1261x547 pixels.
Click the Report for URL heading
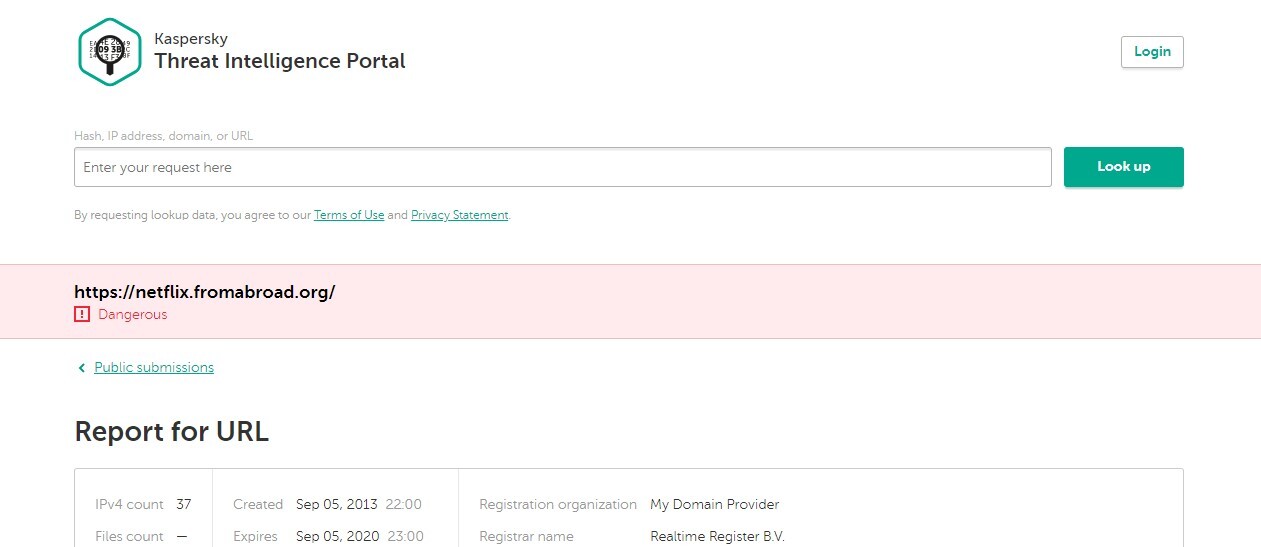tap(171, 432)
